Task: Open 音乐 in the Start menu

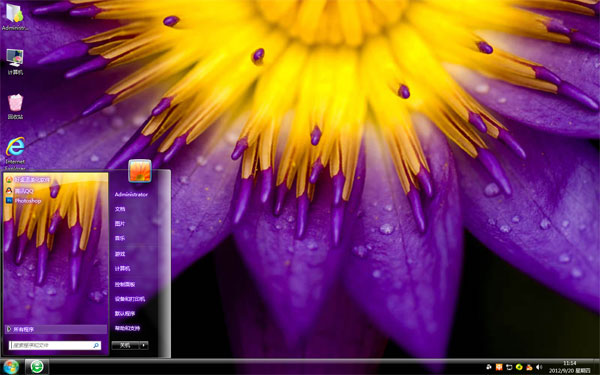Action: [120, 238]
